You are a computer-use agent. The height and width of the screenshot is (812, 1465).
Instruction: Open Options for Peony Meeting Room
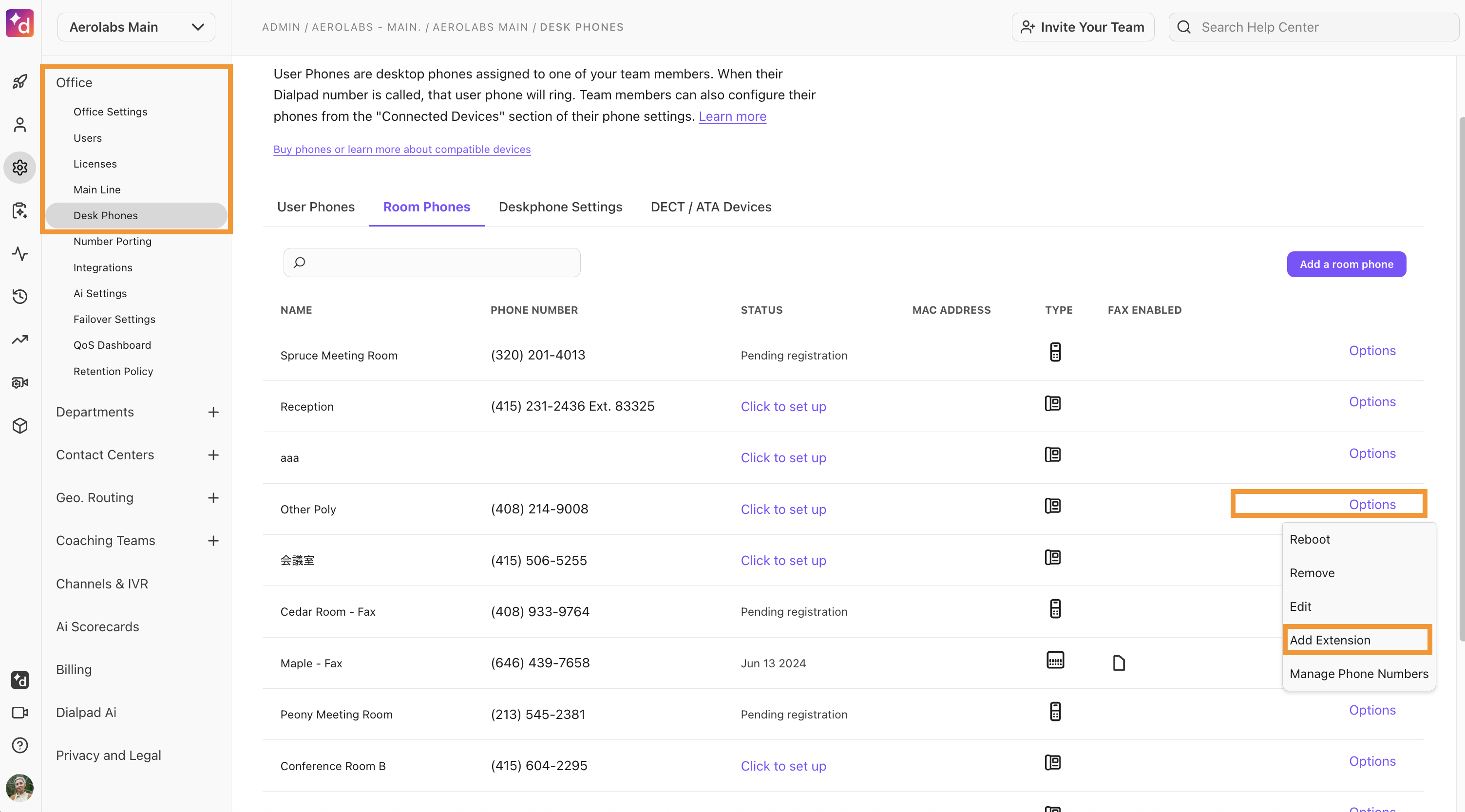pyautogui.click(x=1372, y=710)
